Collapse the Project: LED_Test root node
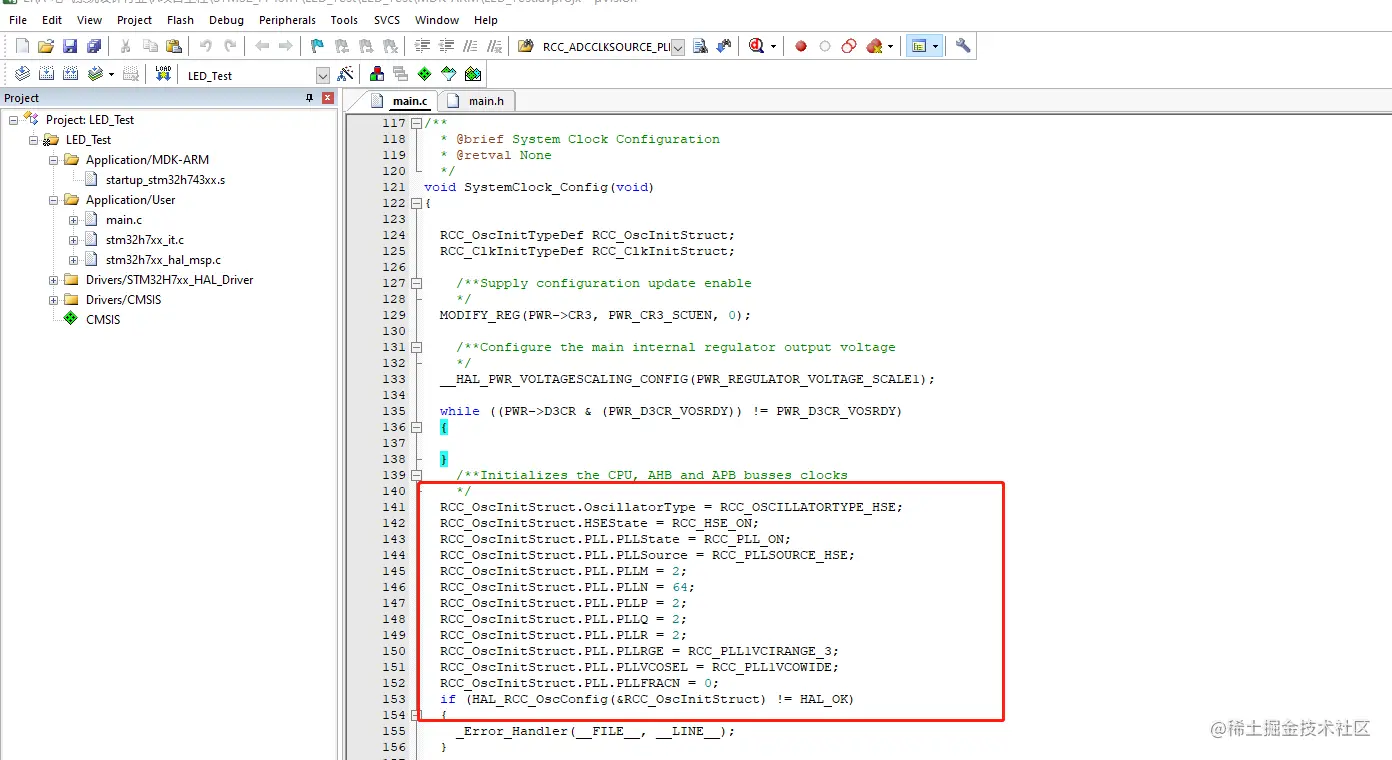This screenshot has height=760, width=1392. pyautogui.click(x=13, y=120)
